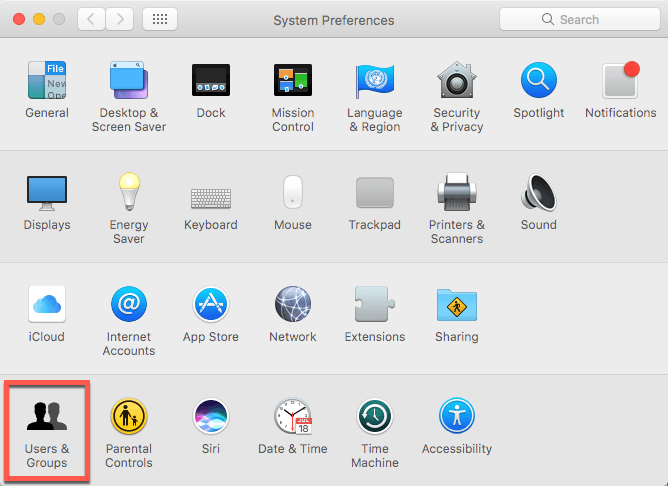The image size is (668, 486).
Task: Click the forward navigation arrow
Action: (120, 19)
